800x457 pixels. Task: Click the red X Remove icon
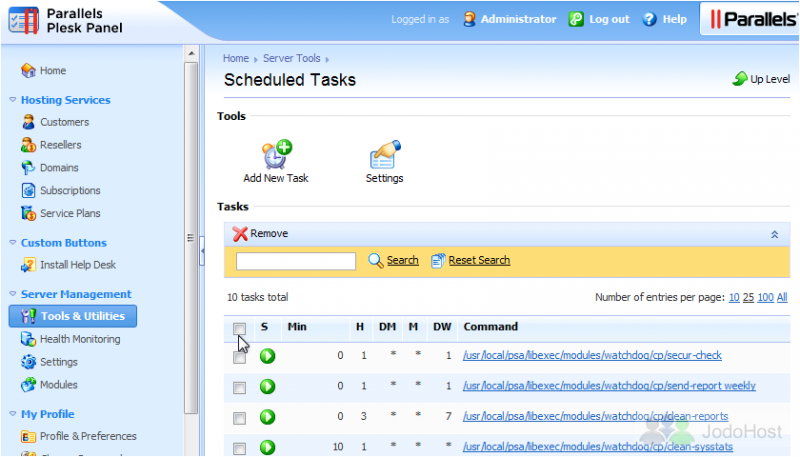[240, 234]
